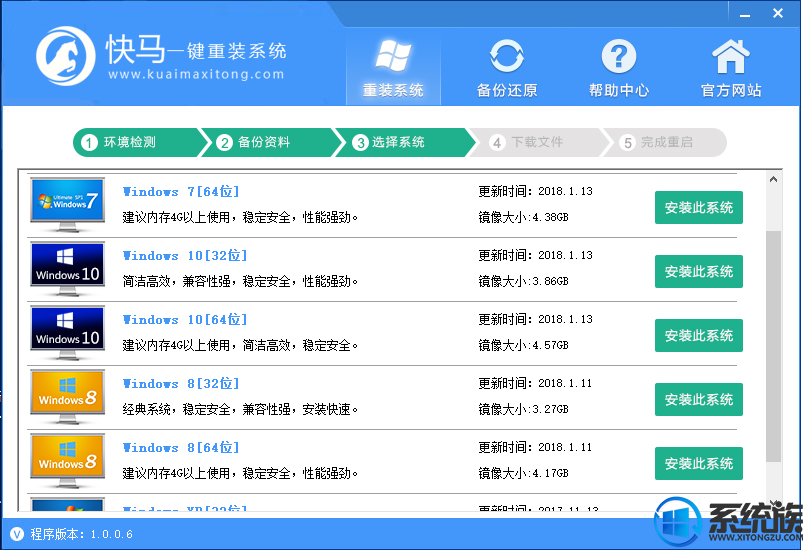Click the 镜像大小:3.27GB text
The image size is (803, 550).
(x=523, y=409)
